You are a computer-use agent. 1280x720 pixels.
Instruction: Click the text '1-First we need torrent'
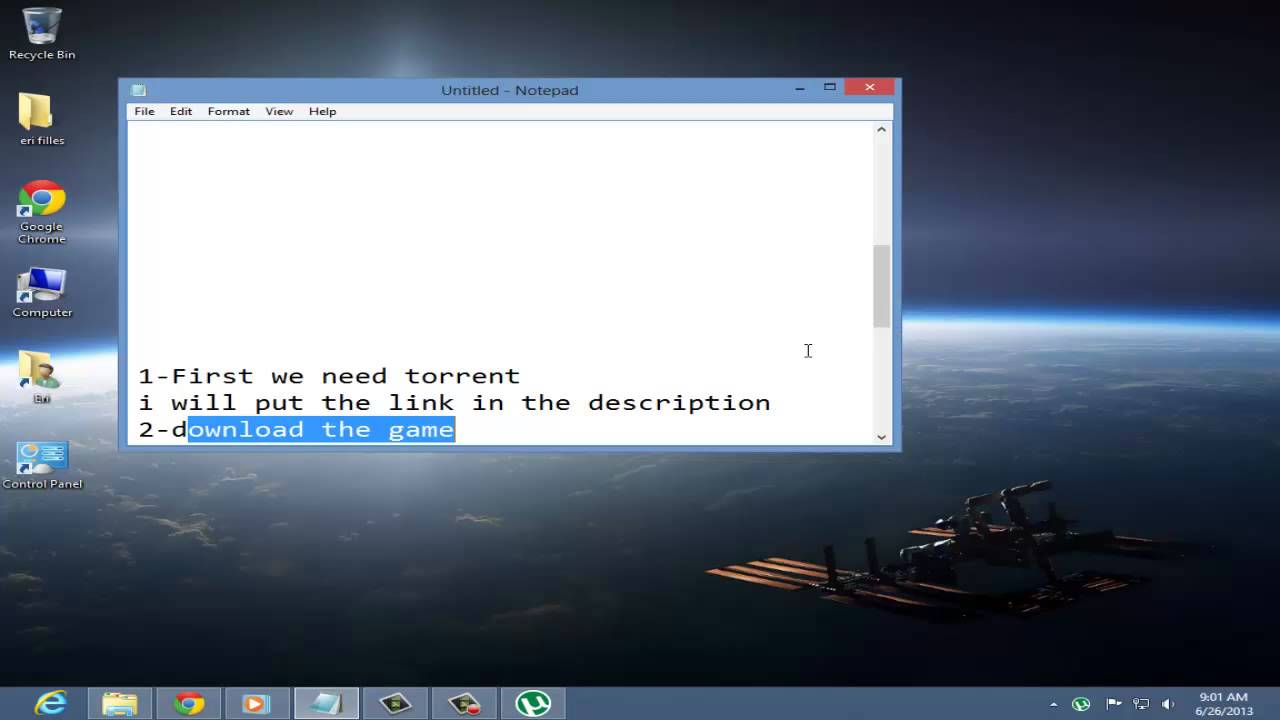(329, 376)
